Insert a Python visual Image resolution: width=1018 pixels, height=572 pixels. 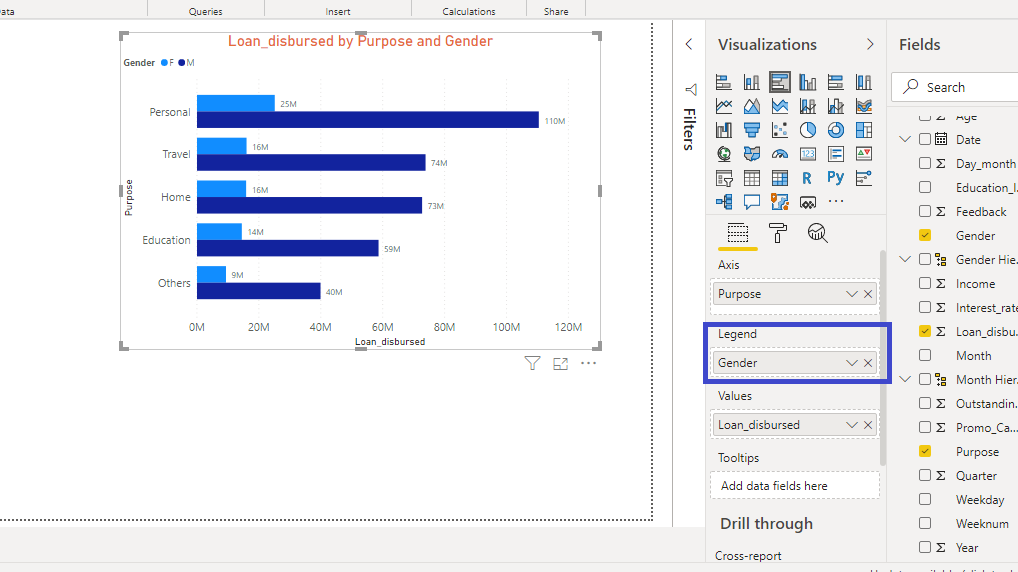coord(836,178)
